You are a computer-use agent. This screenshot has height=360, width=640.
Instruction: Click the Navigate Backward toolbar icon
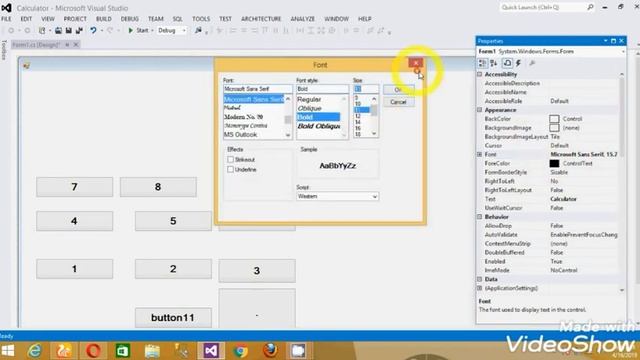coord(11,30)
